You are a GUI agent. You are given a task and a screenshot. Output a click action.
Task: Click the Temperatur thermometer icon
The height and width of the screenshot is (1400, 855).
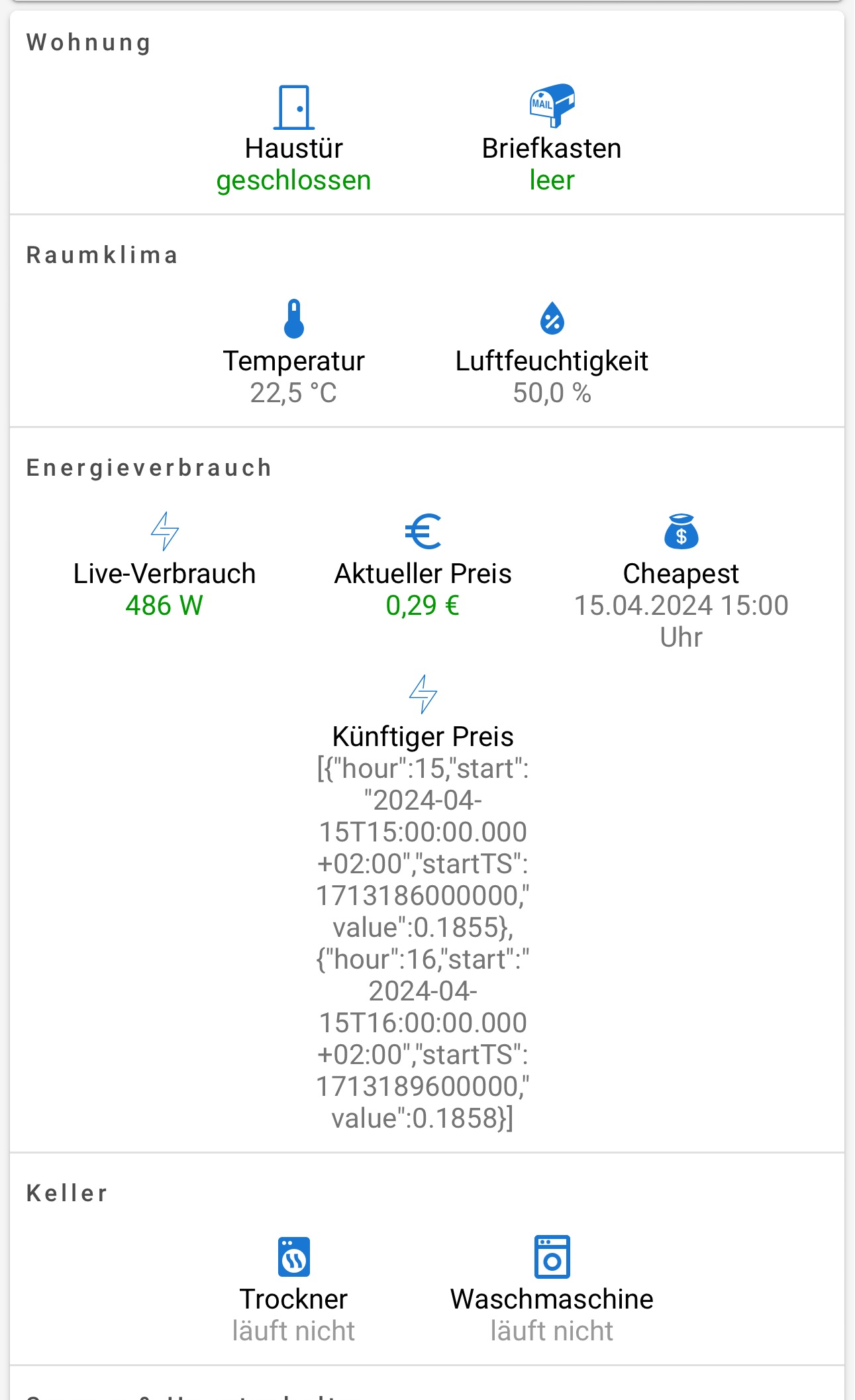(x=293, y=319)
